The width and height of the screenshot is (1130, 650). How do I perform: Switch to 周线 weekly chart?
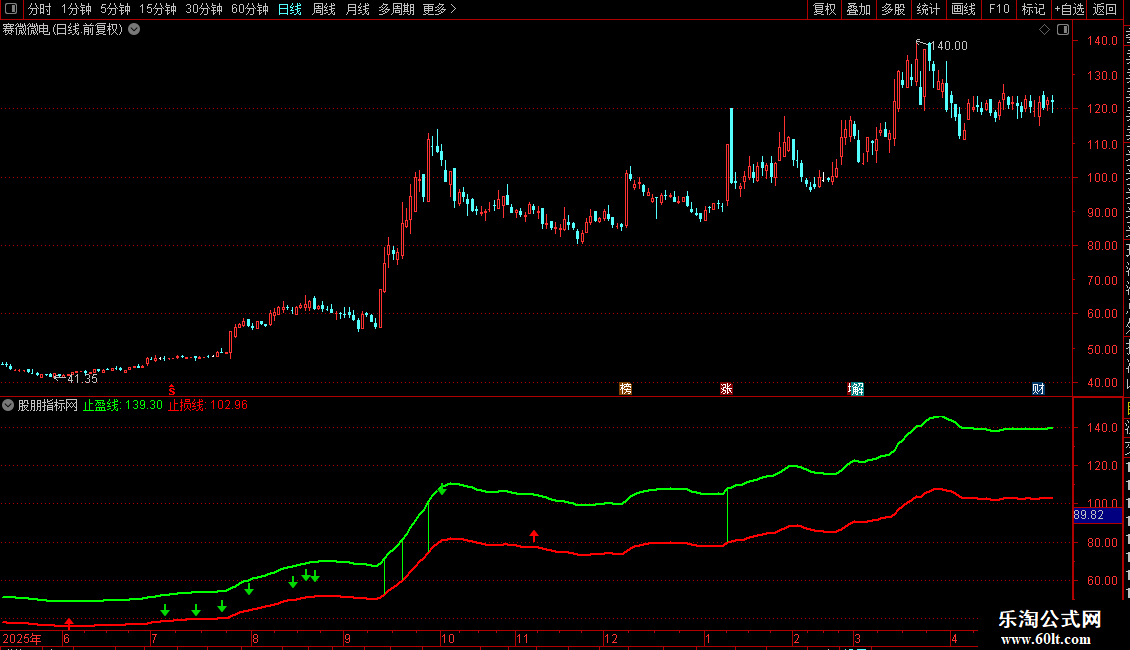324,9
